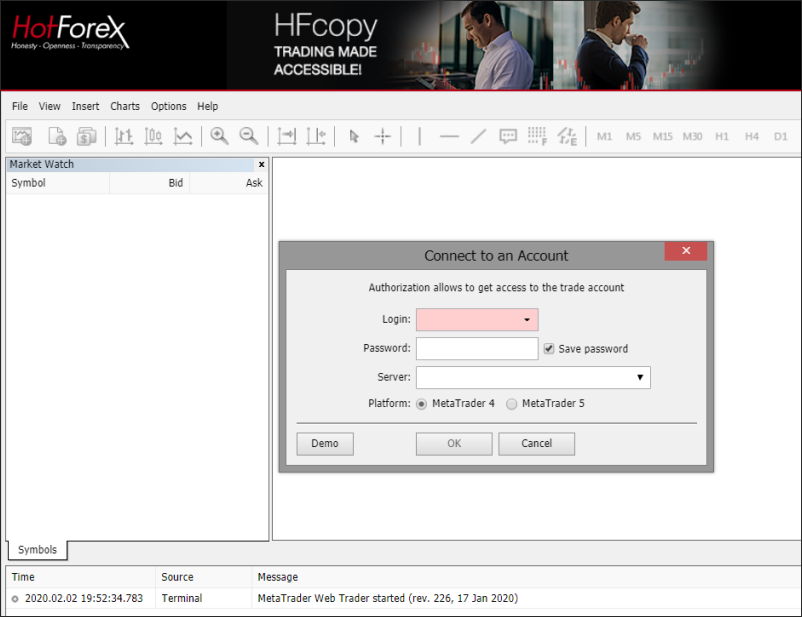Viewport: 802px width, 617px height.
Task: Switch chart to line chart view
Action: [x=183, y=136]
